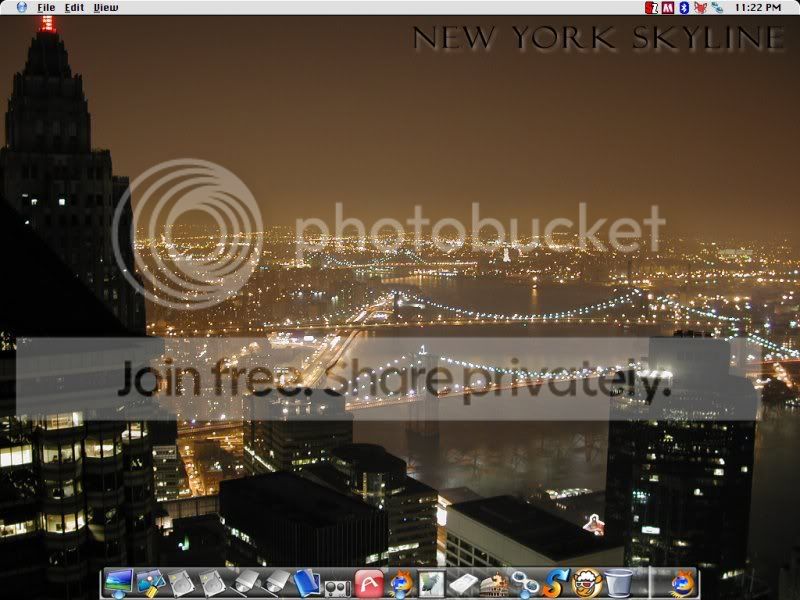Open Firefox at the dock's right end

point(683,582)
